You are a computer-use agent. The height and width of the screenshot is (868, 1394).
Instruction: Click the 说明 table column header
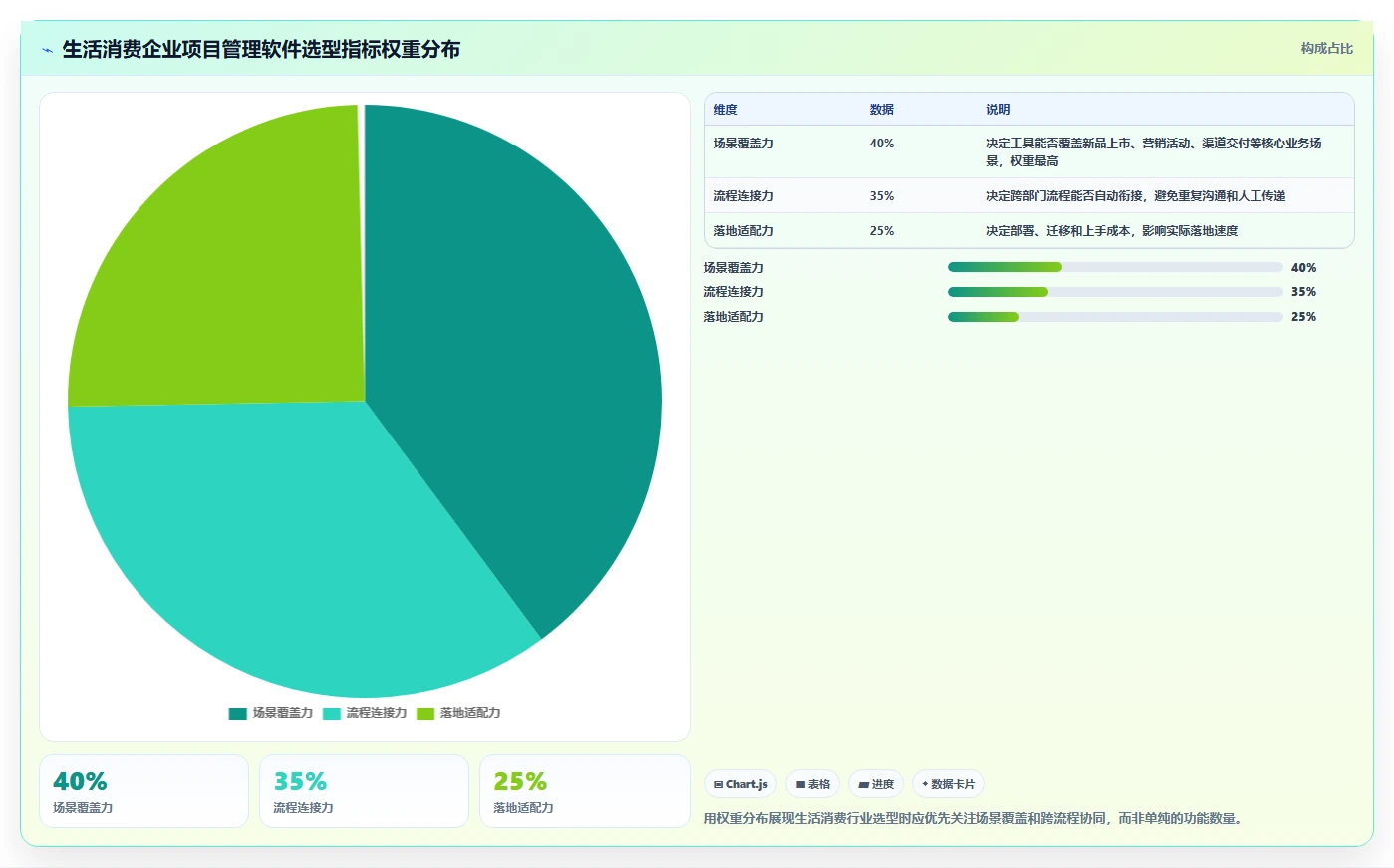pos(998,110)
